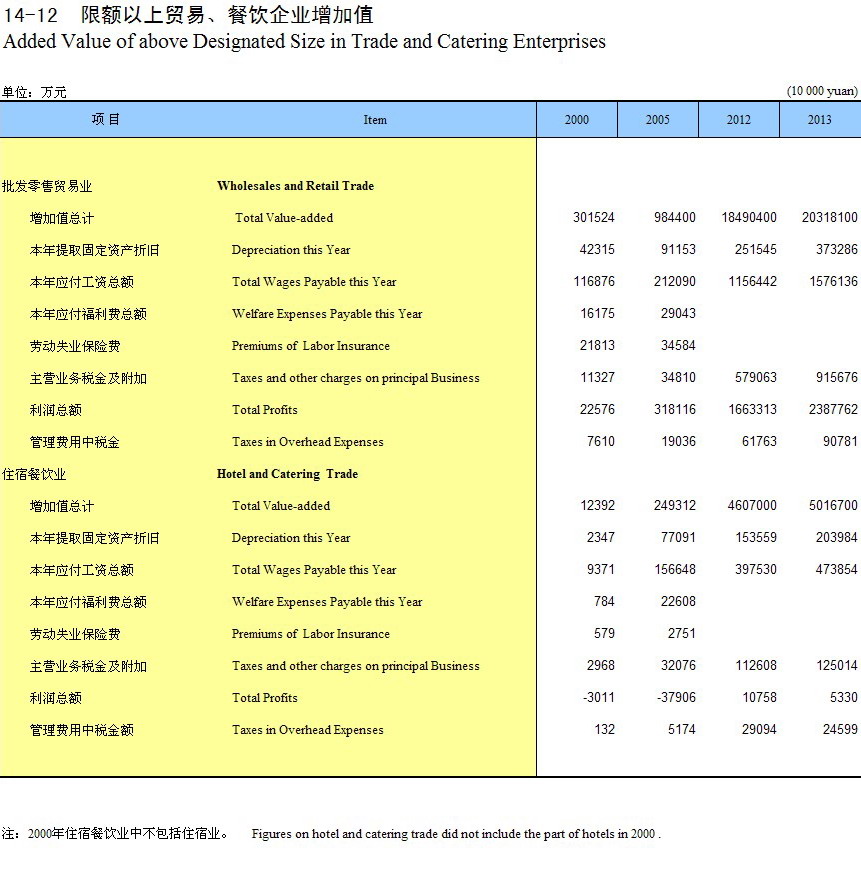
Task: Click value 112608
Action: pos(756,665)
